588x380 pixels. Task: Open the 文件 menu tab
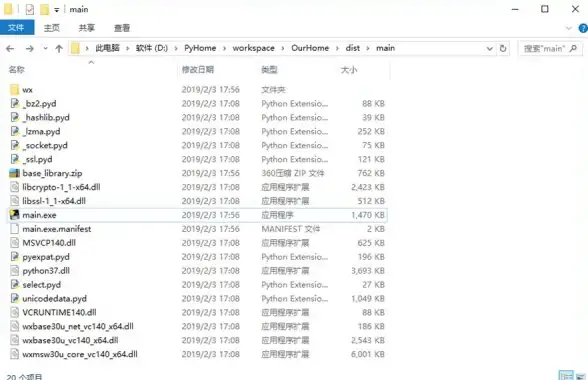[17, 28]
